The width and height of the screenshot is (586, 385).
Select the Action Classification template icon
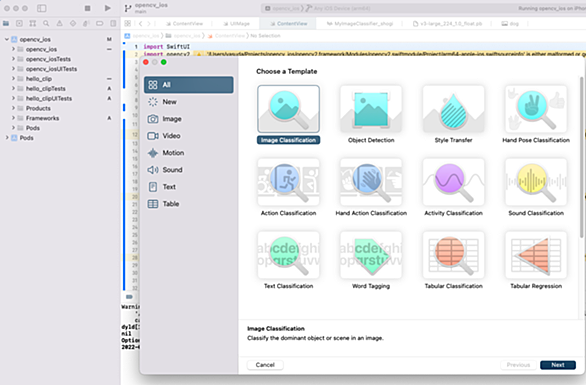coord(288,182)
